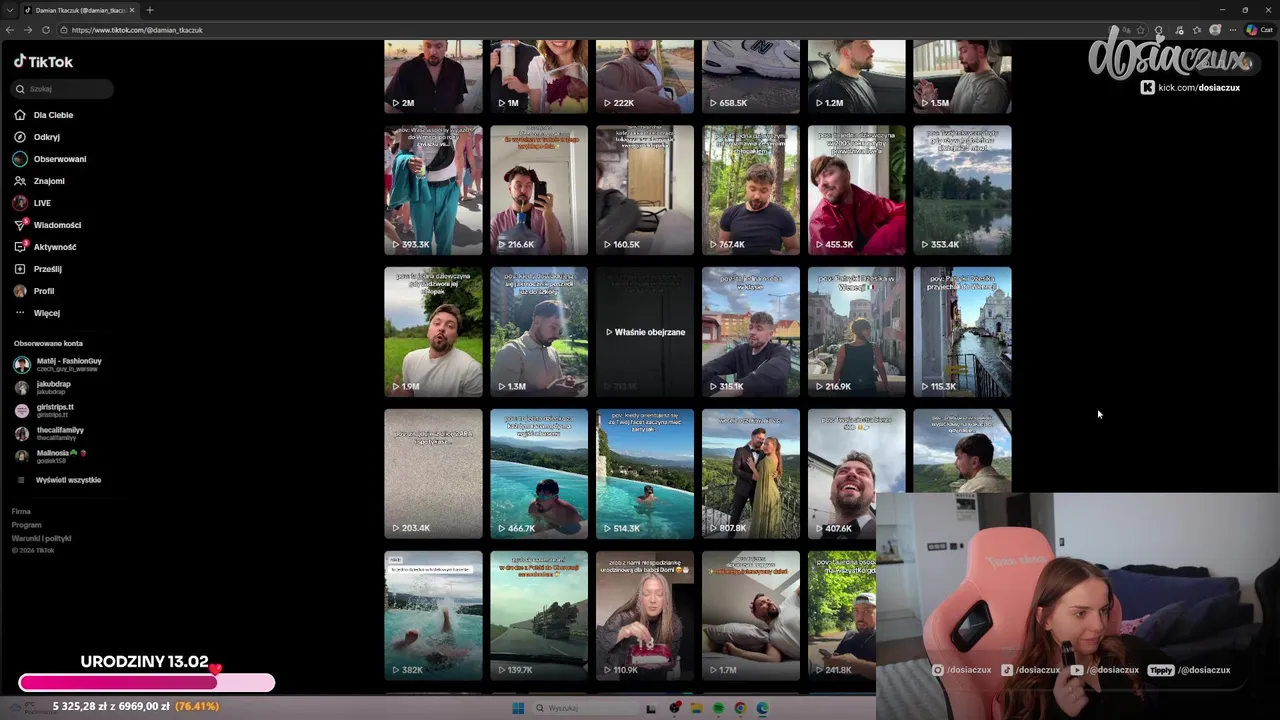Open Aktywność notifications icon

coord(20,247)
